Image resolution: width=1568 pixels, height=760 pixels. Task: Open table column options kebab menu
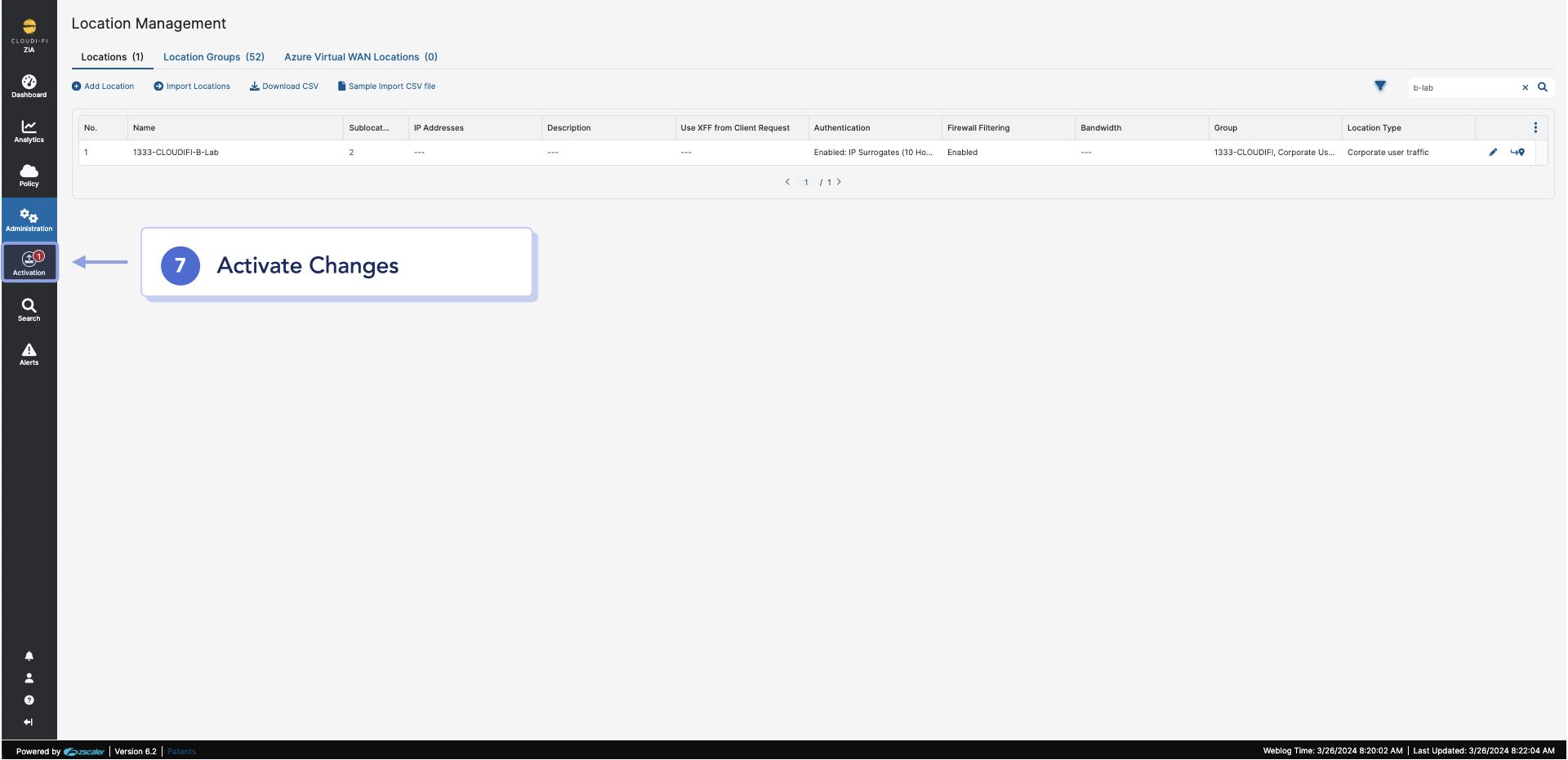1535,127
